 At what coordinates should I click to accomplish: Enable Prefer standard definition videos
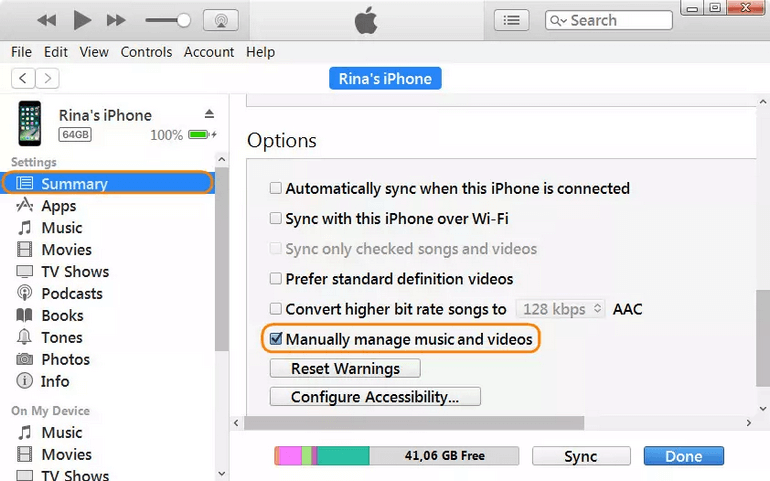[275, 279]
